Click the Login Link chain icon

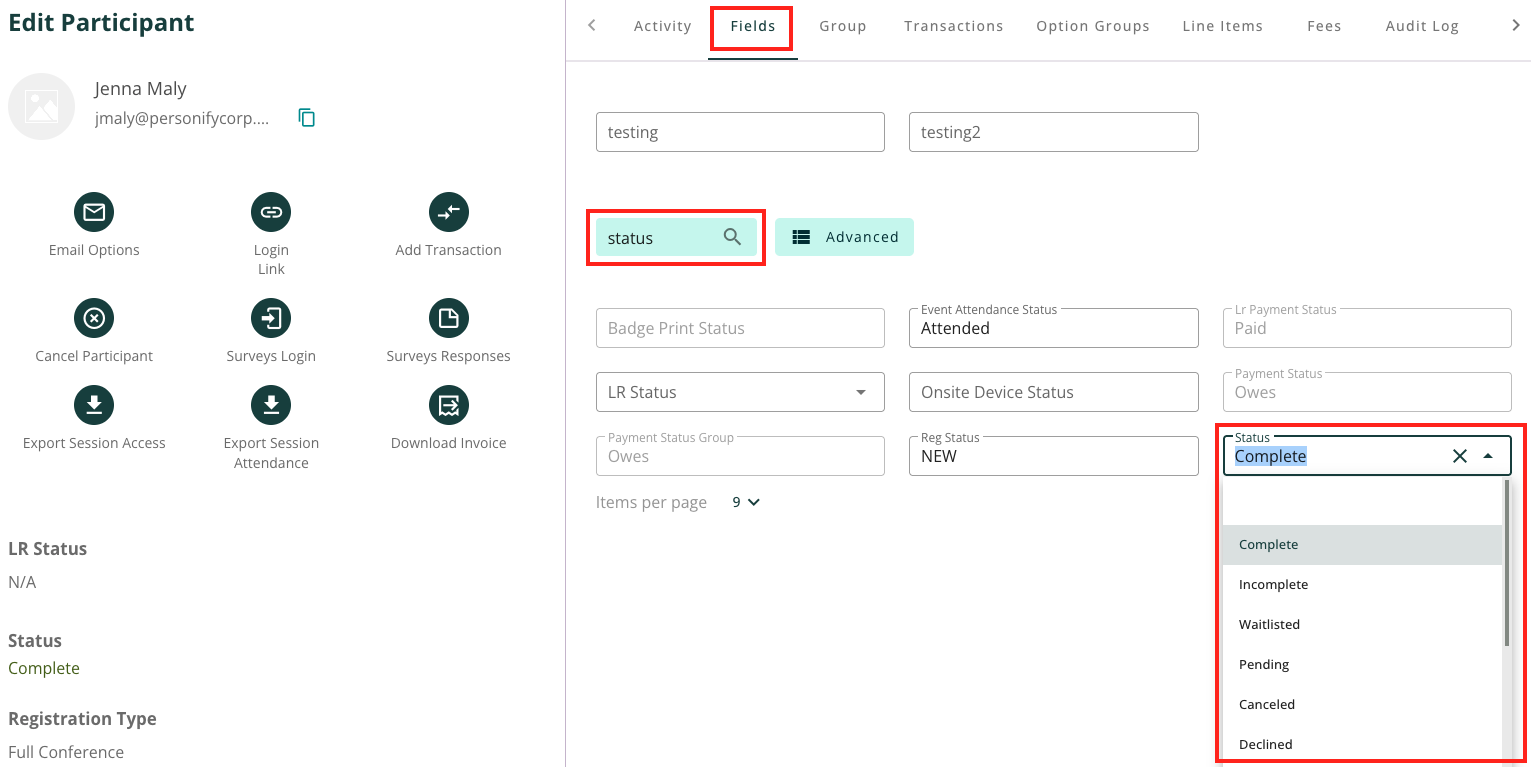(x=271, y=212)
